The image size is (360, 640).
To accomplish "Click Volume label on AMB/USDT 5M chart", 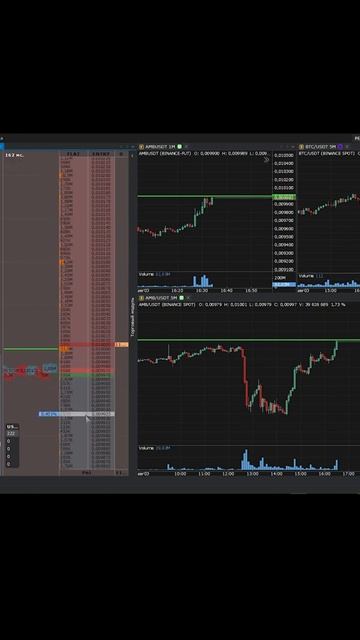I will click(146, 448).
